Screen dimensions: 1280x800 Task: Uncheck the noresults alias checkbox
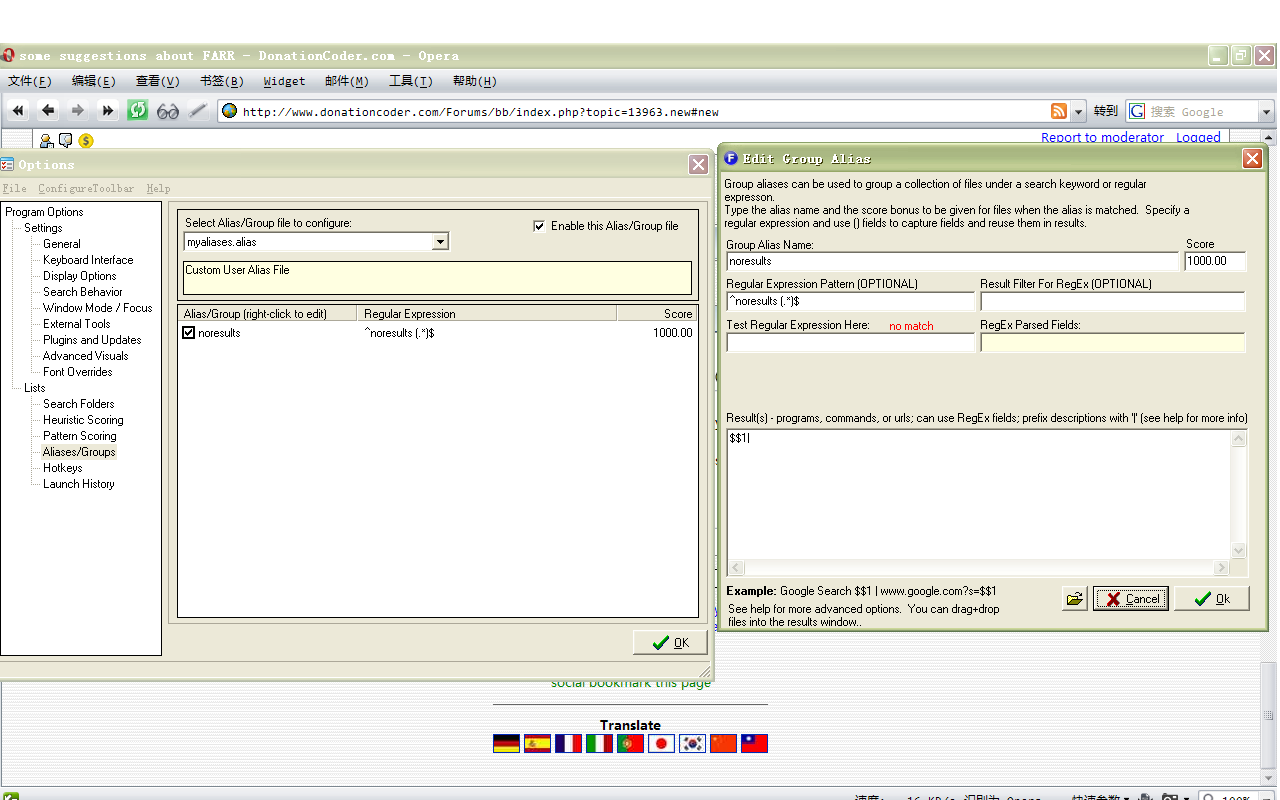tap(189, 333)
